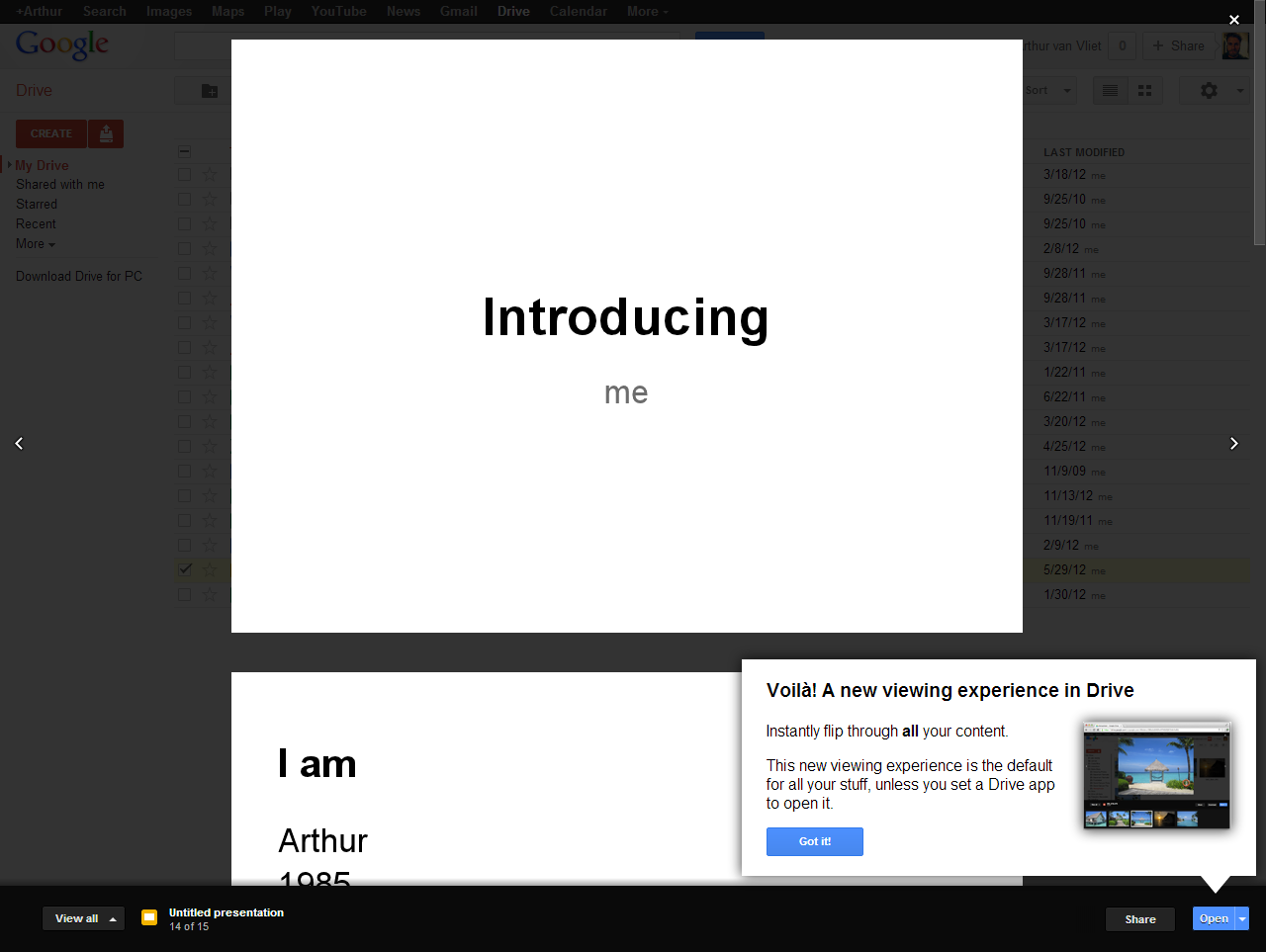Open YouTube from the Google bar
This screenshot has height=952, width=1266.
[339, 11]
